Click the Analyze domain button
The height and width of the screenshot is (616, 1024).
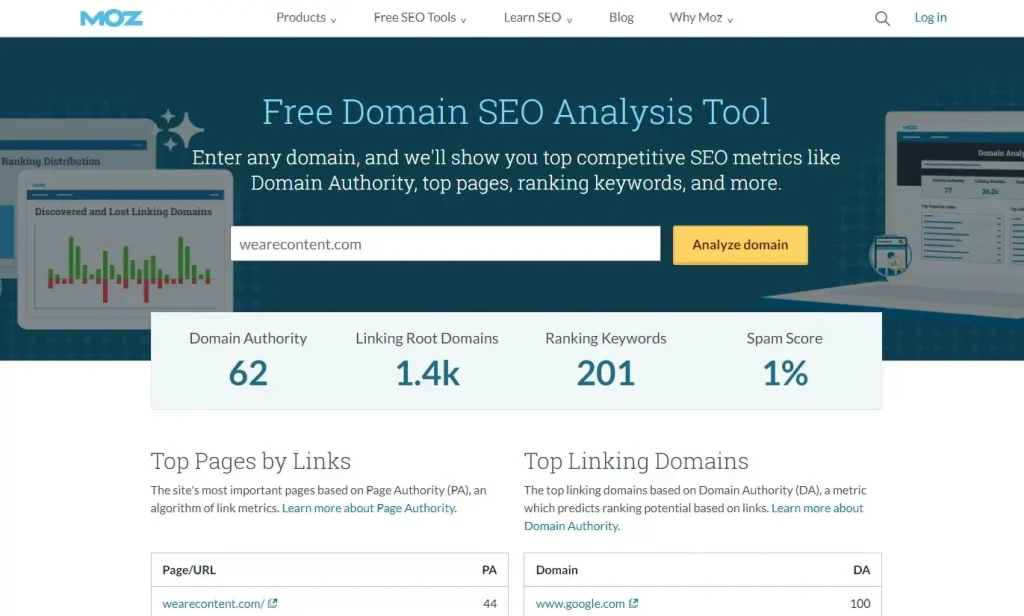(x=740, y=245)
